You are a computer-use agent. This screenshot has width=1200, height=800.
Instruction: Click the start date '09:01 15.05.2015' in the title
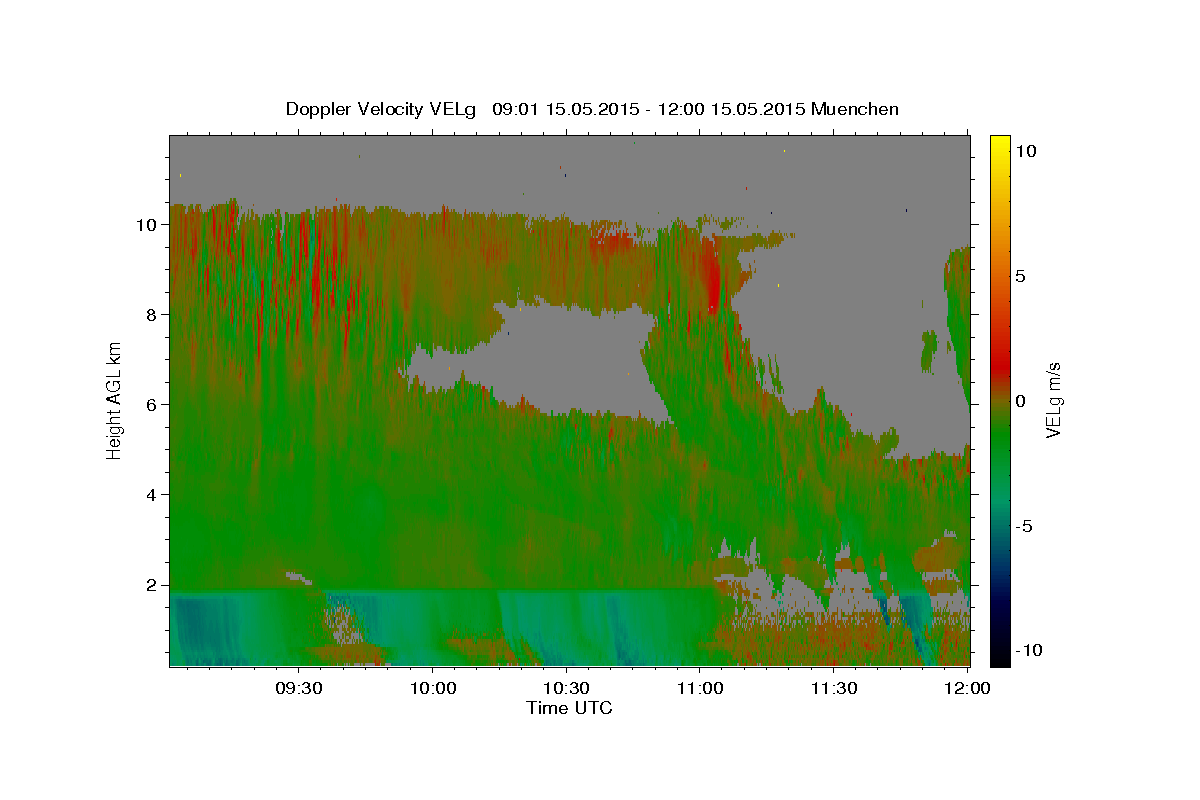coord(565,109)
